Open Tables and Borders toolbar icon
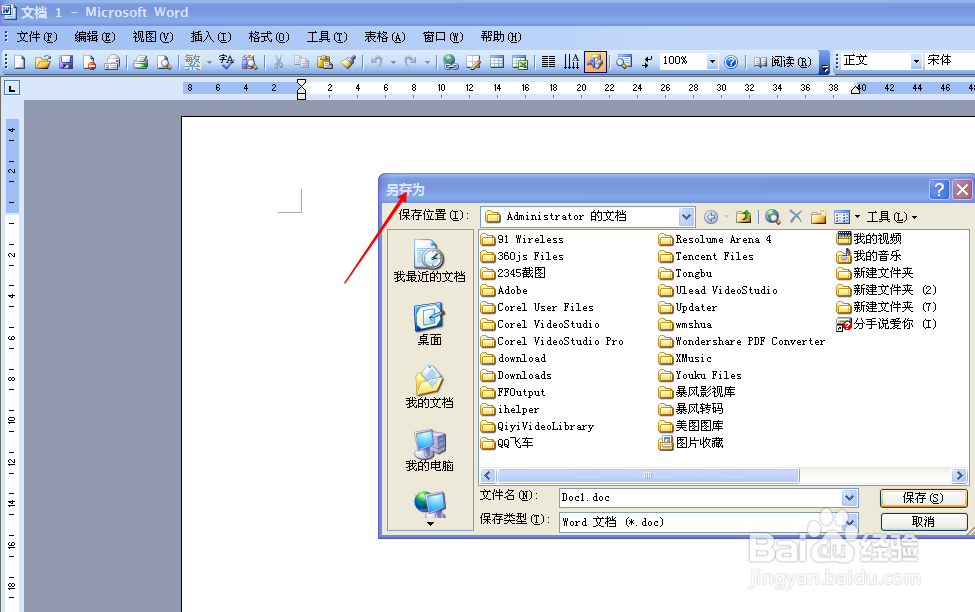The width and height of the screenshot is (975, 612). point(474,62)
